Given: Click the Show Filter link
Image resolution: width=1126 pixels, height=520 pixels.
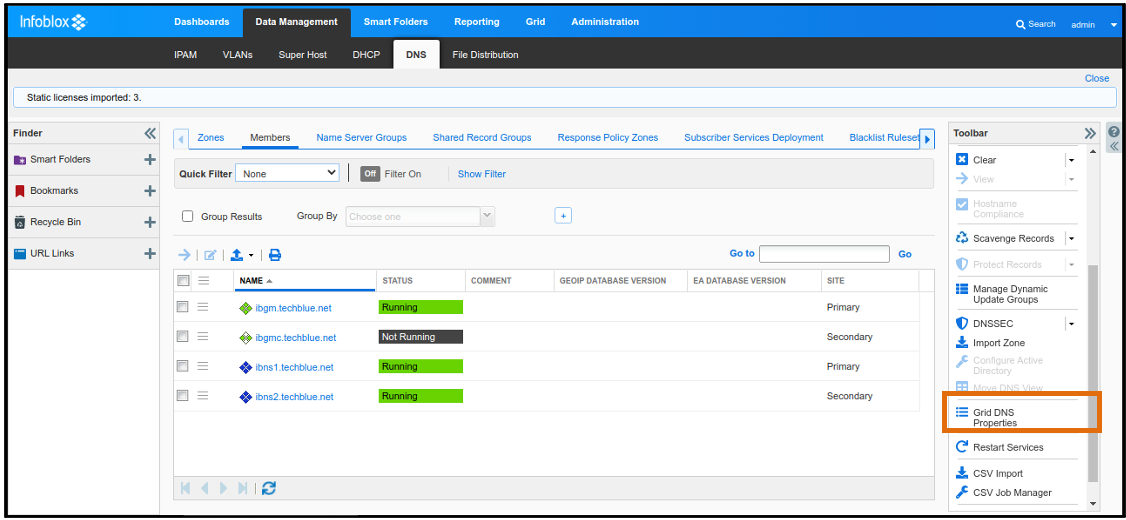Looking at the screenshot, I should (x=482, y=174).
